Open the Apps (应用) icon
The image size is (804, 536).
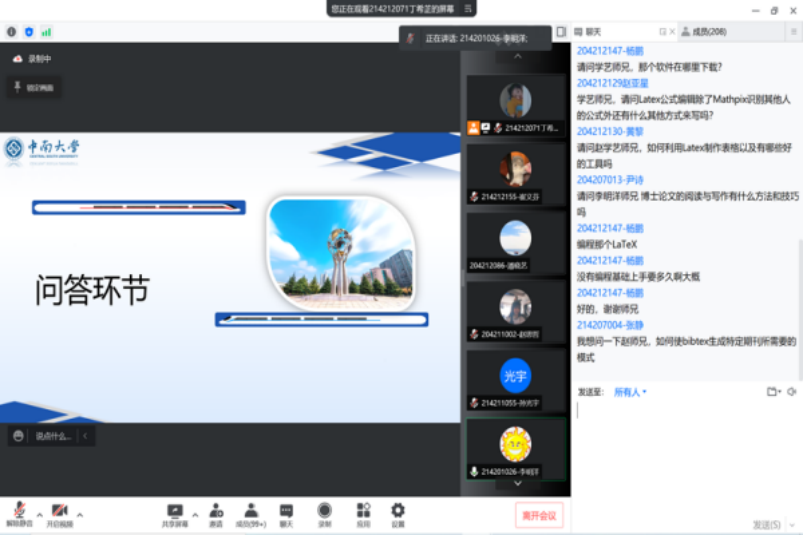[x=363, y=514]
